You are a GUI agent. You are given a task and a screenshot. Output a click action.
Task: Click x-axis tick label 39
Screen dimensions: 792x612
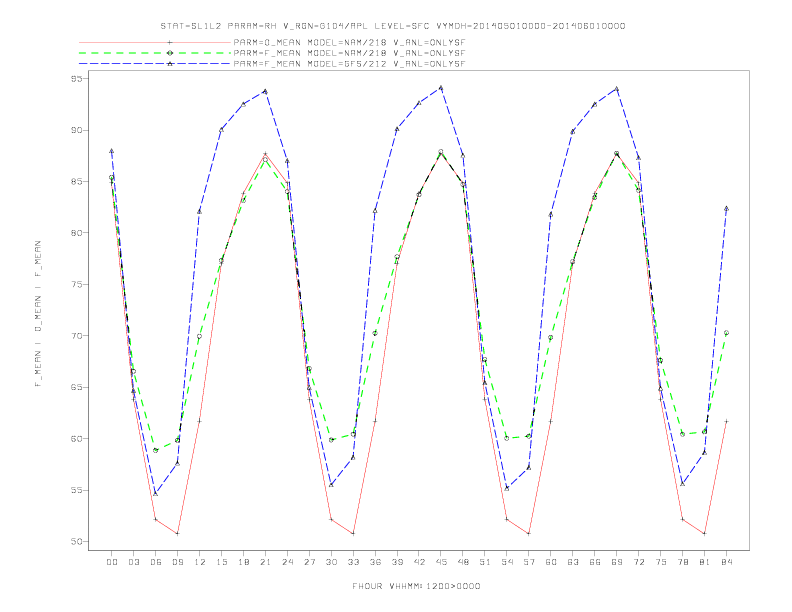point(398,562)
